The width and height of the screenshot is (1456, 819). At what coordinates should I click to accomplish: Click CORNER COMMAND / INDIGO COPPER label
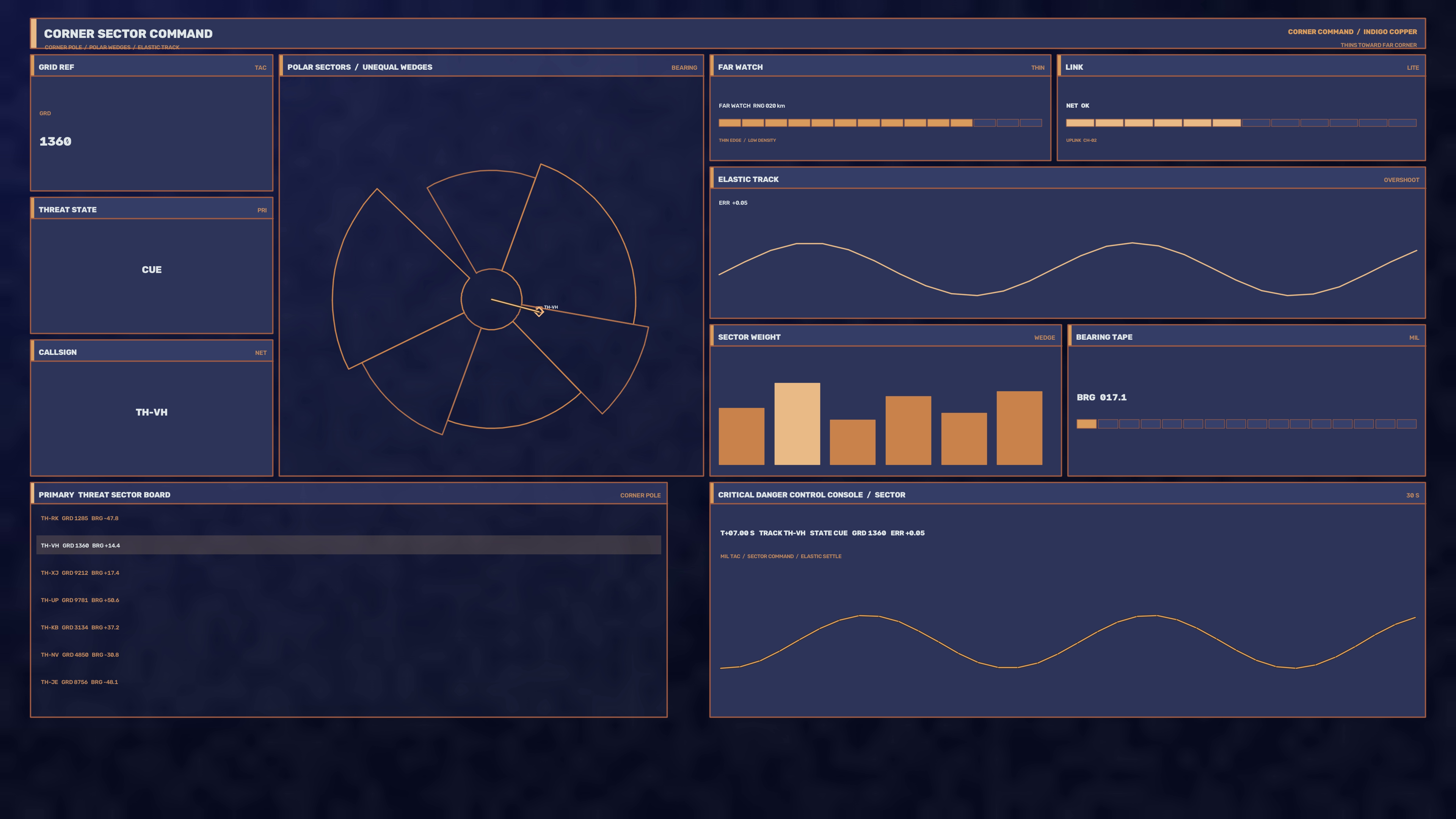pos(1352,31)
